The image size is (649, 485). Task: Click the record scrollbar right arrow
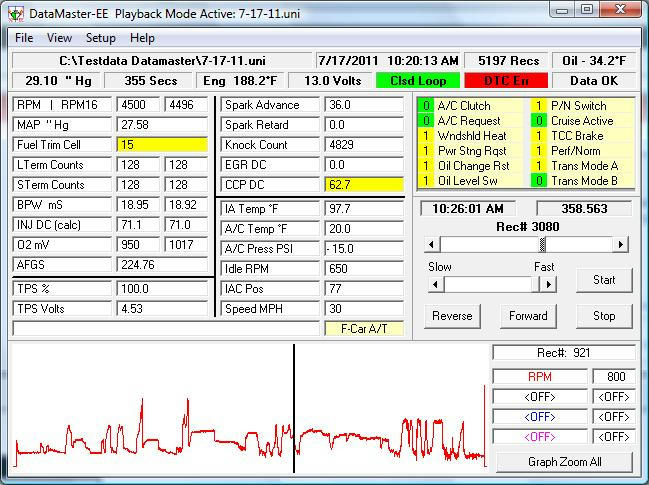[621, 245]
